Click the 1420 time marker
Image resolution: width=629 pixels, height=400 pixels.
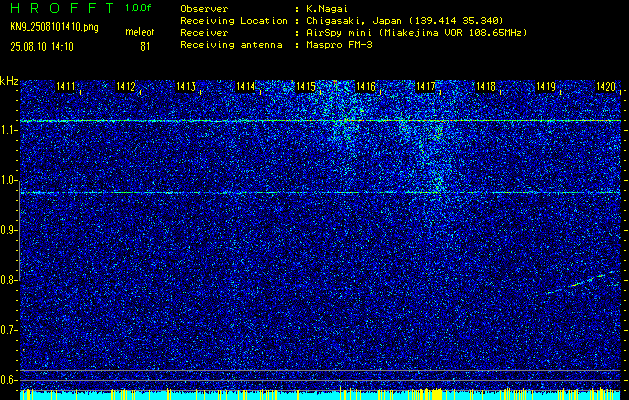pos(606,86)
